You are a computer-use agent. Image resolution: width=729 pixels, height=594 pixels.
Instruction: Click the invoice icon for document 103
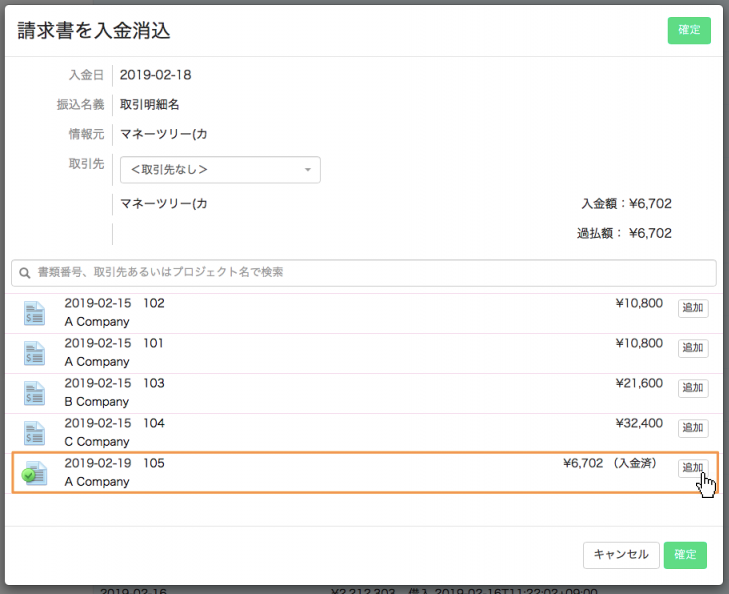(34, 393)
